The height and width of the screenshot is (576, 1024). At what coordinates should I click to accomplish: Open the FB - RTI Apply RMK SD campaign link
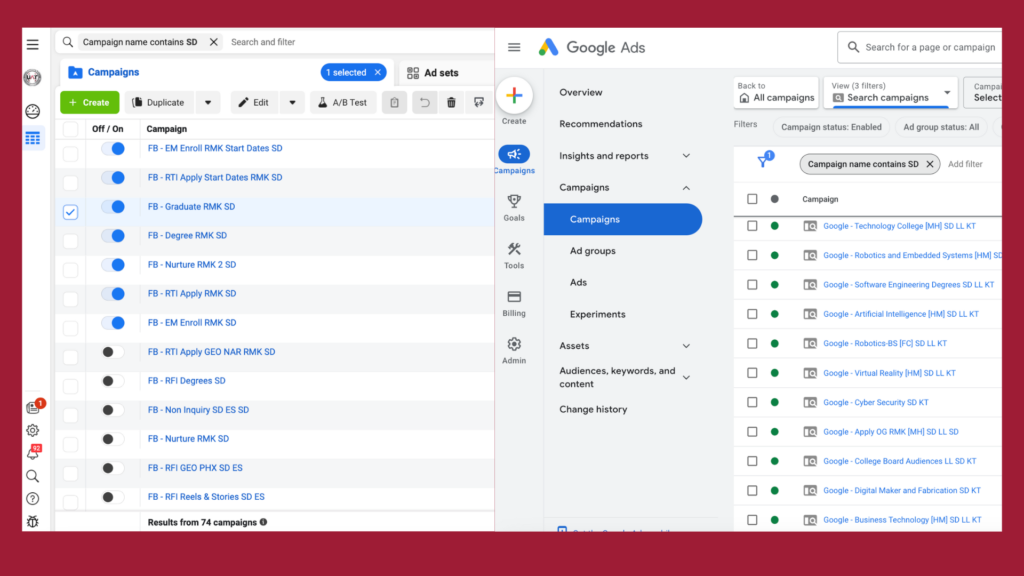pyautogui.click(x=192, y=293)
